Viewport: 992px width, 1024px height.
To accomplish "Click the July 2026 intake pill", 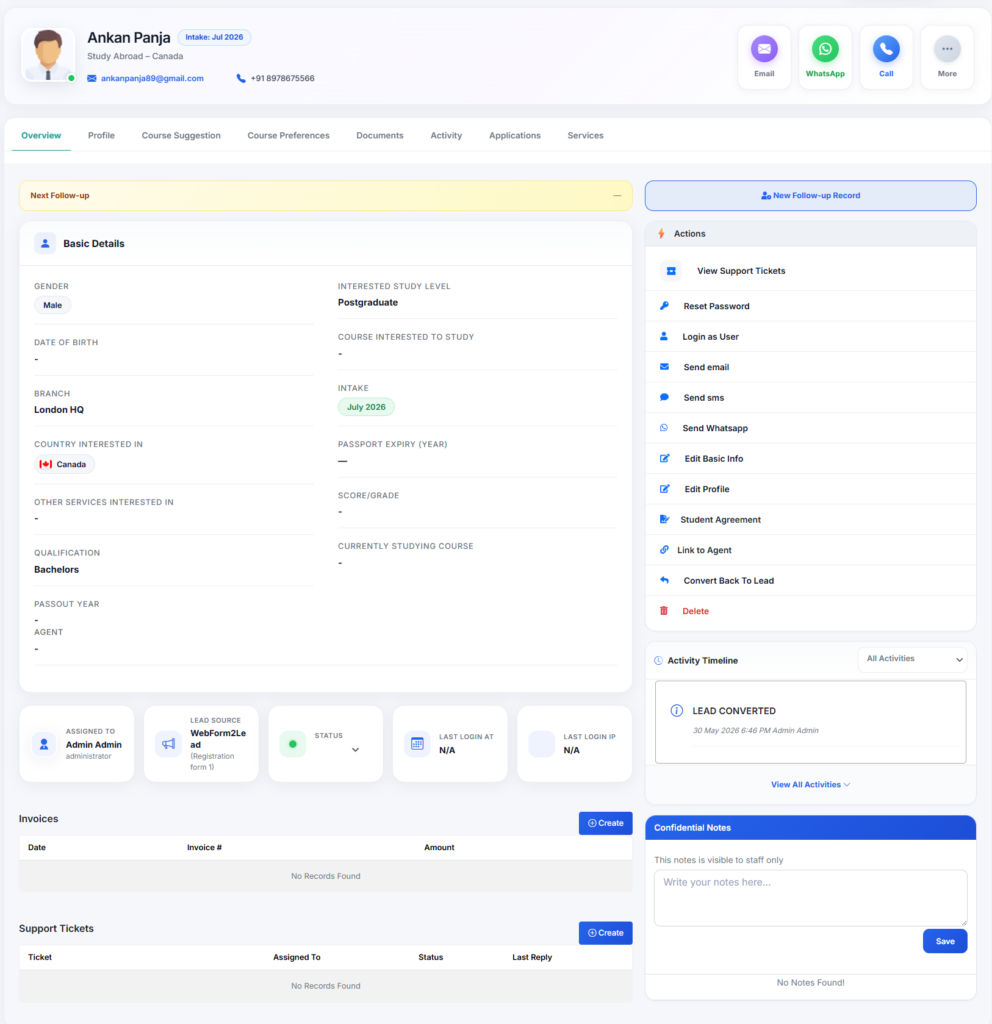I will tap(366, 407).
